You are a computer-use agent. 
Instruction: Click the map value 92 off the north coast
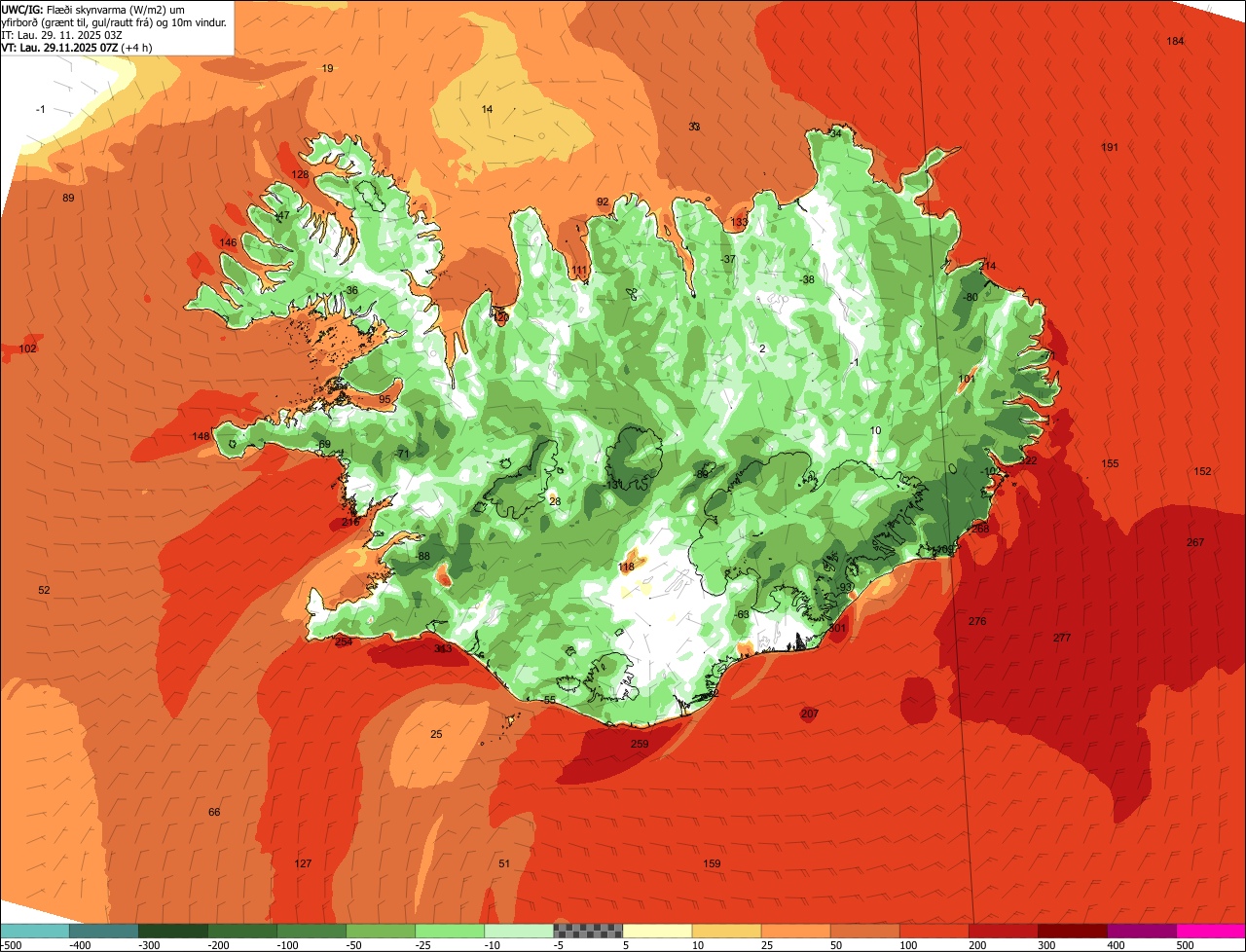[x=603, y=201]
